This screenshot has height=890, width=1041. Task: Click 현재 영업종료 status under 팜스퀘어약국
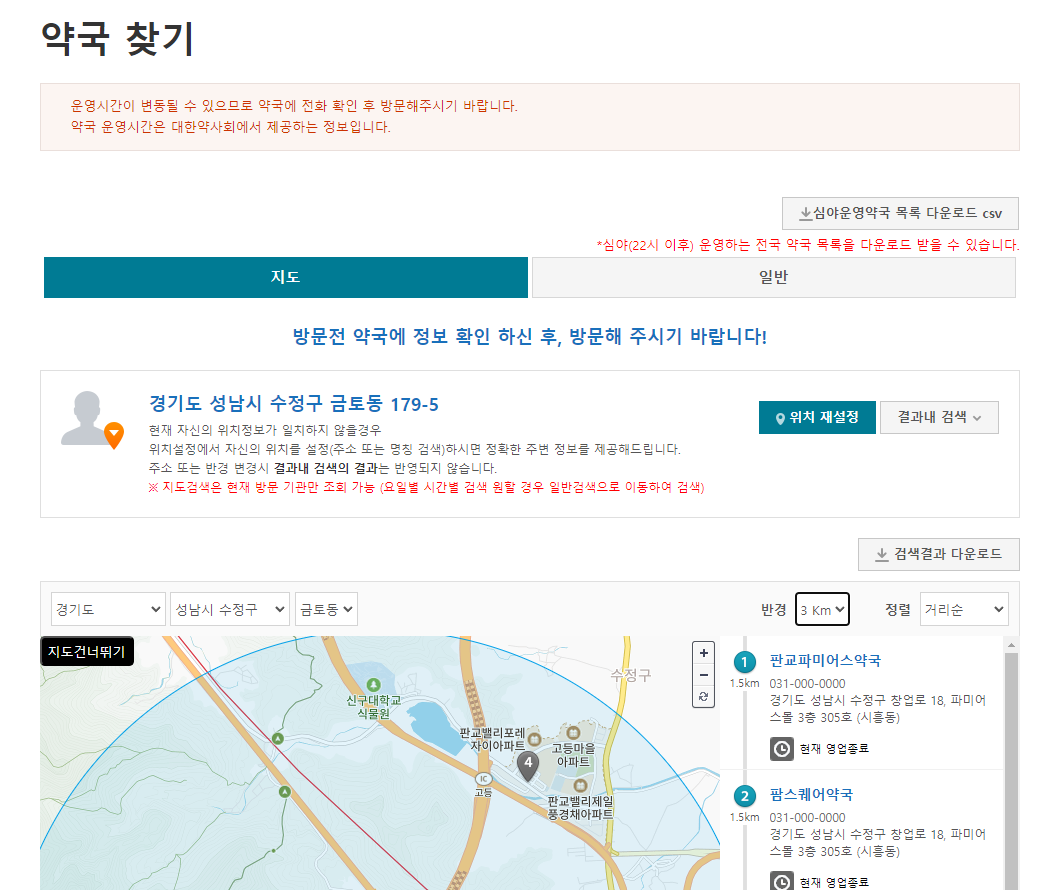834,883
